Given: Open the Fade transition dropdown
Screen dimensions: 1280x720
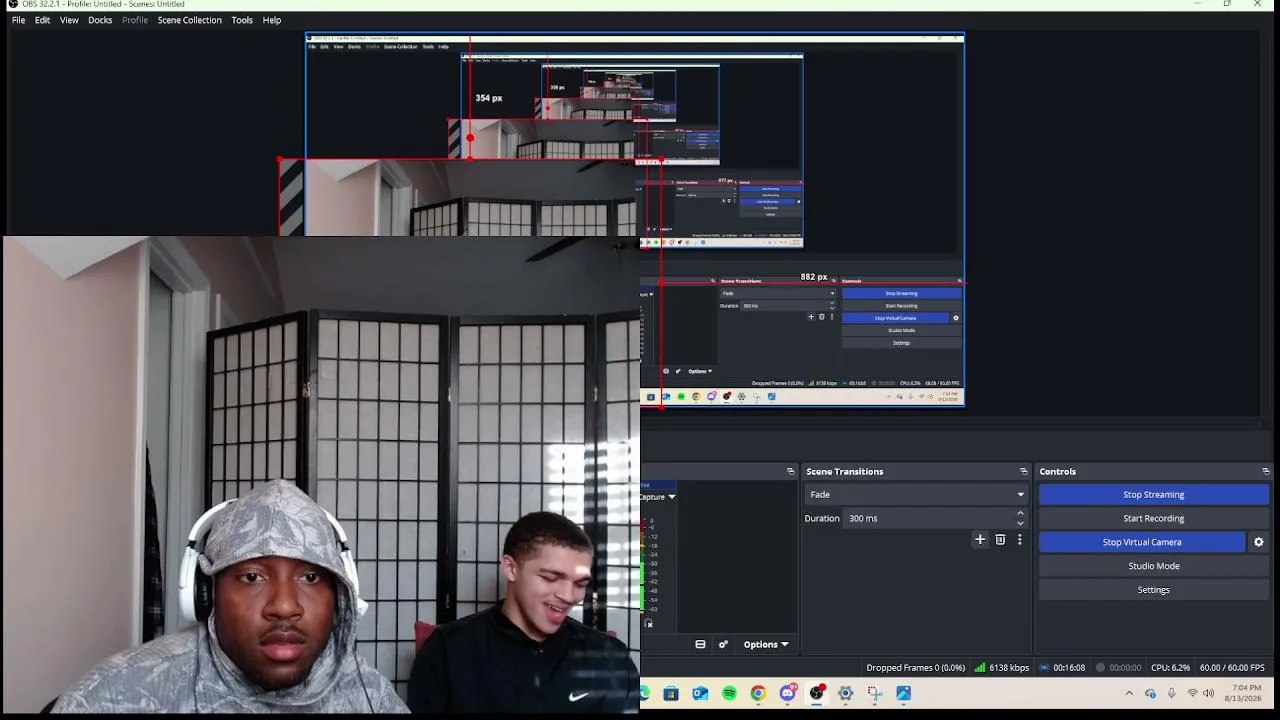Looking at the screenshot, I should click(x=916, y=494).
